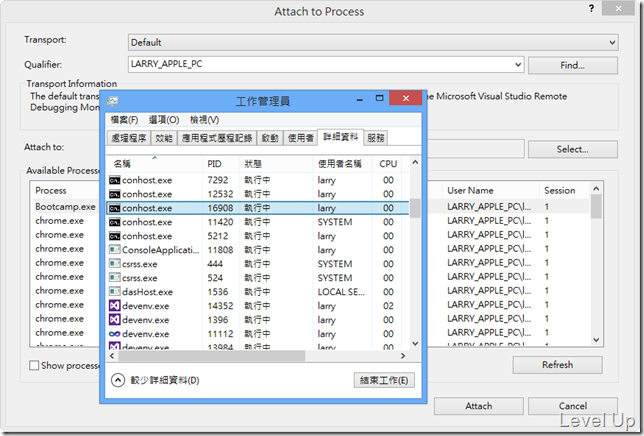The height and width of the screenshot is (436, 644).
Task: Click the Attach to text field
Action: pyautogui.click(x=475, y=149)
